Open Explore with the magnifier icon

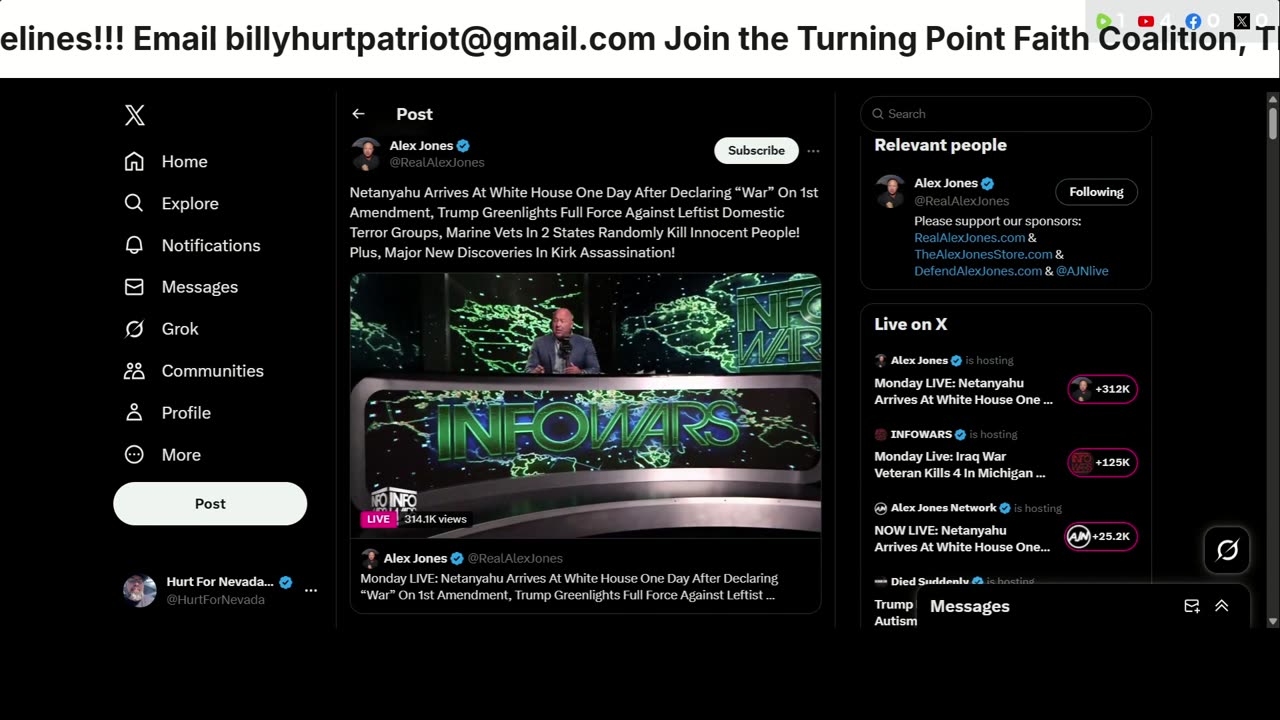coord(171,203)
